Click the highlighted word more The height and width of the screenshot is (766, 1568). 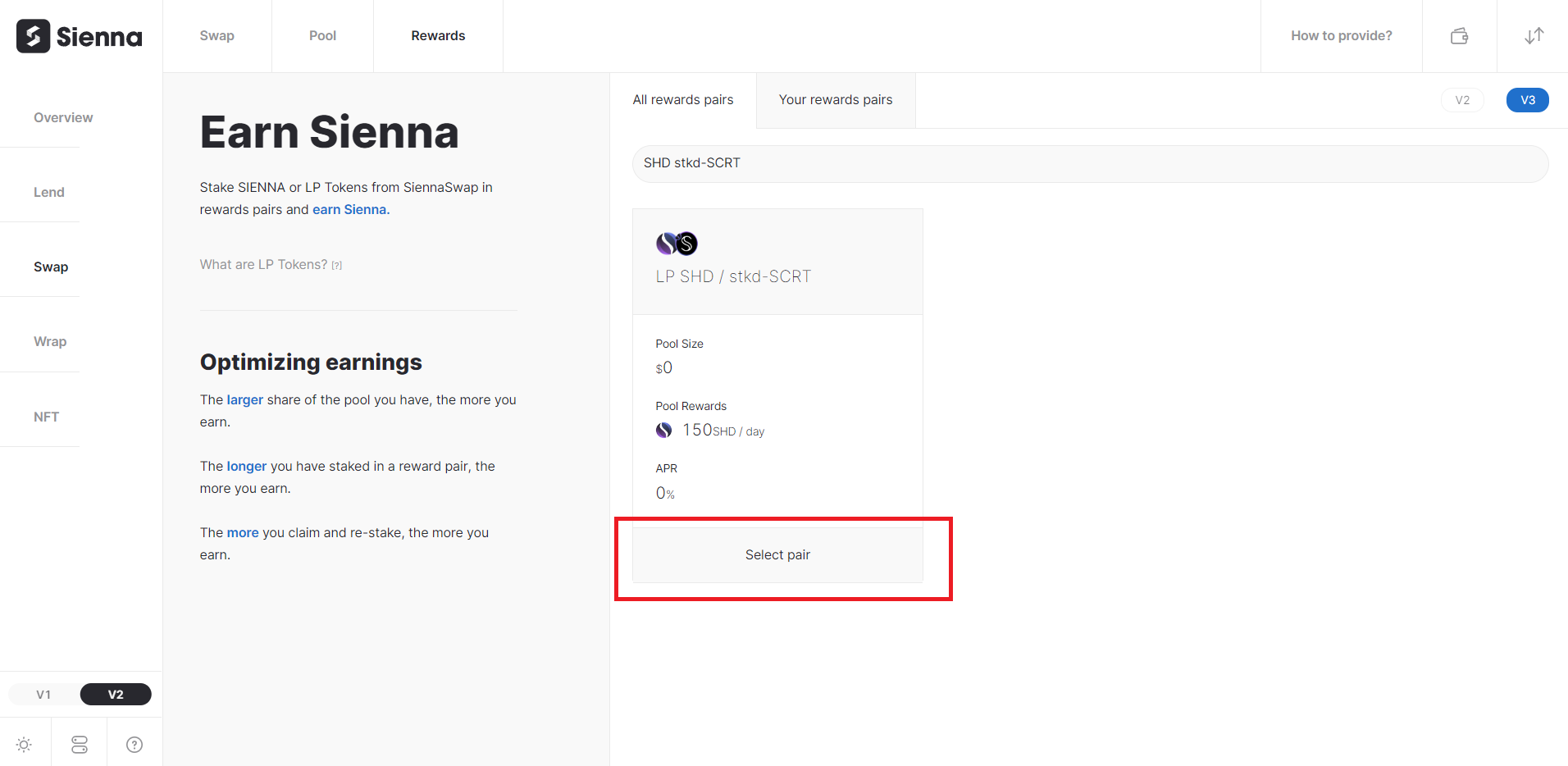(243, 533)
